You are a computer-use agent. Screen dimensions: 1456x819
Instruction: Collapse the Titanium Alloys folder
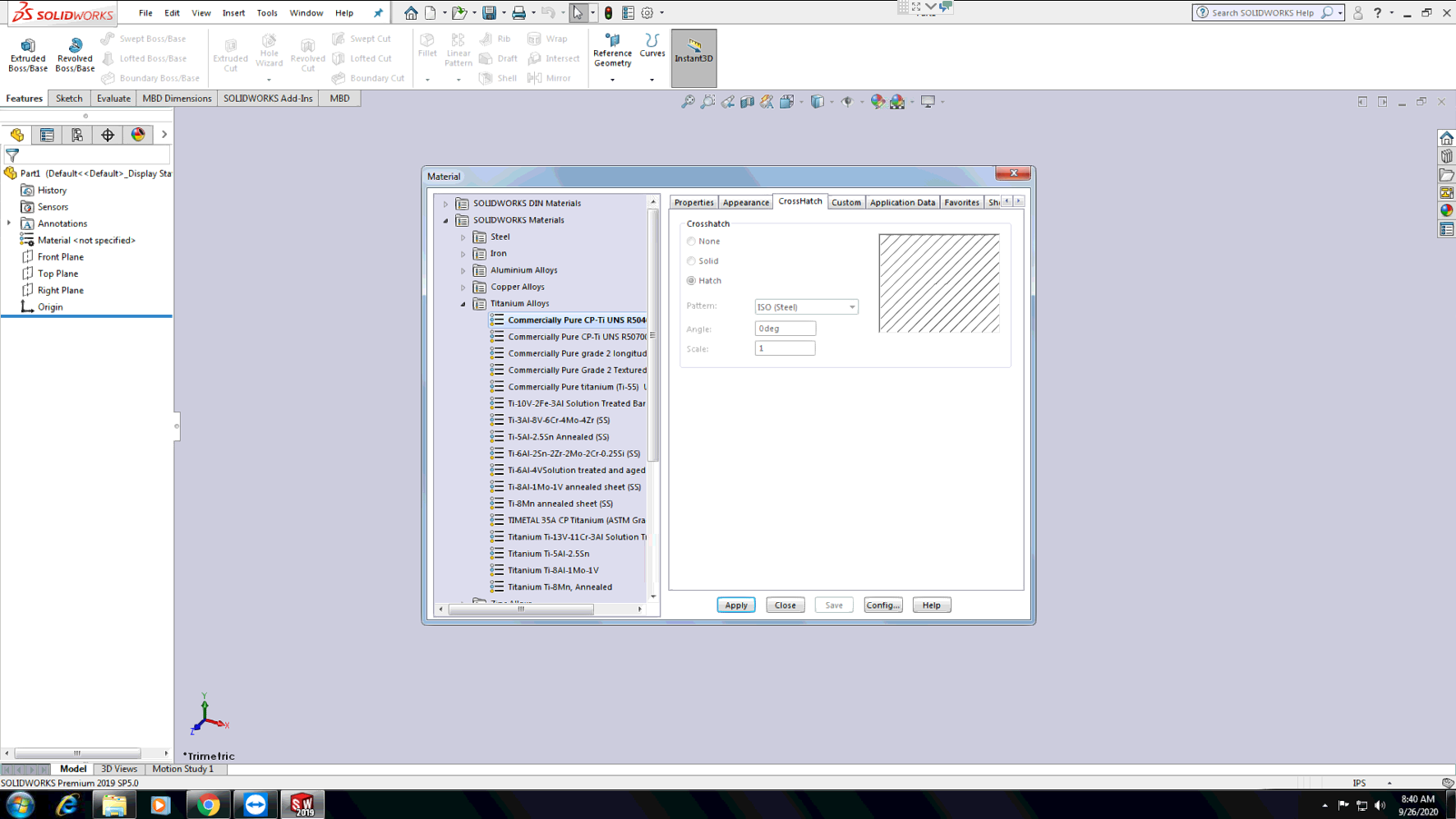[x=463, y=304]
